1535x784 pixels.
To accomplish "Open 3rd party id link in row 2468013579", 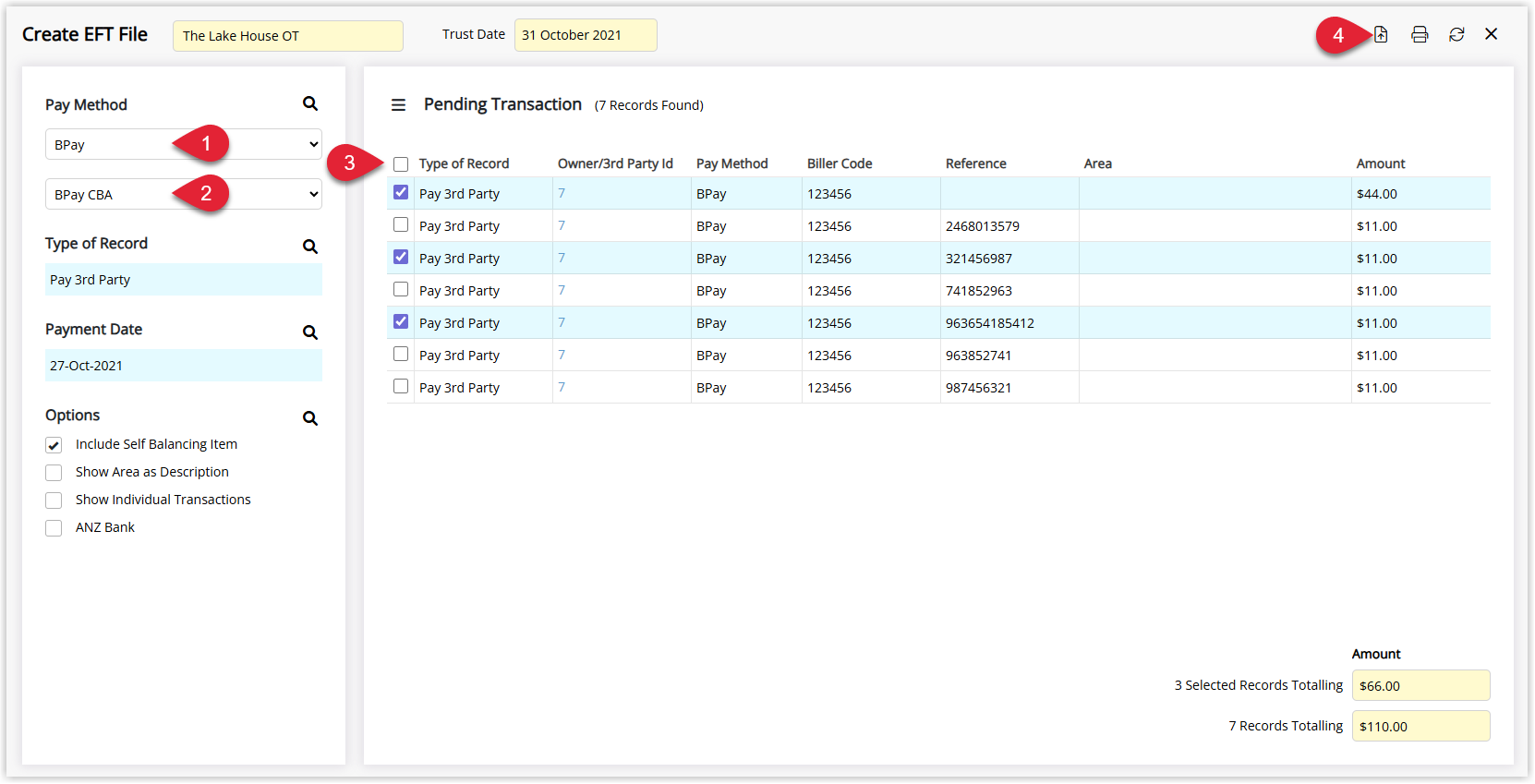I will [562, 225].
